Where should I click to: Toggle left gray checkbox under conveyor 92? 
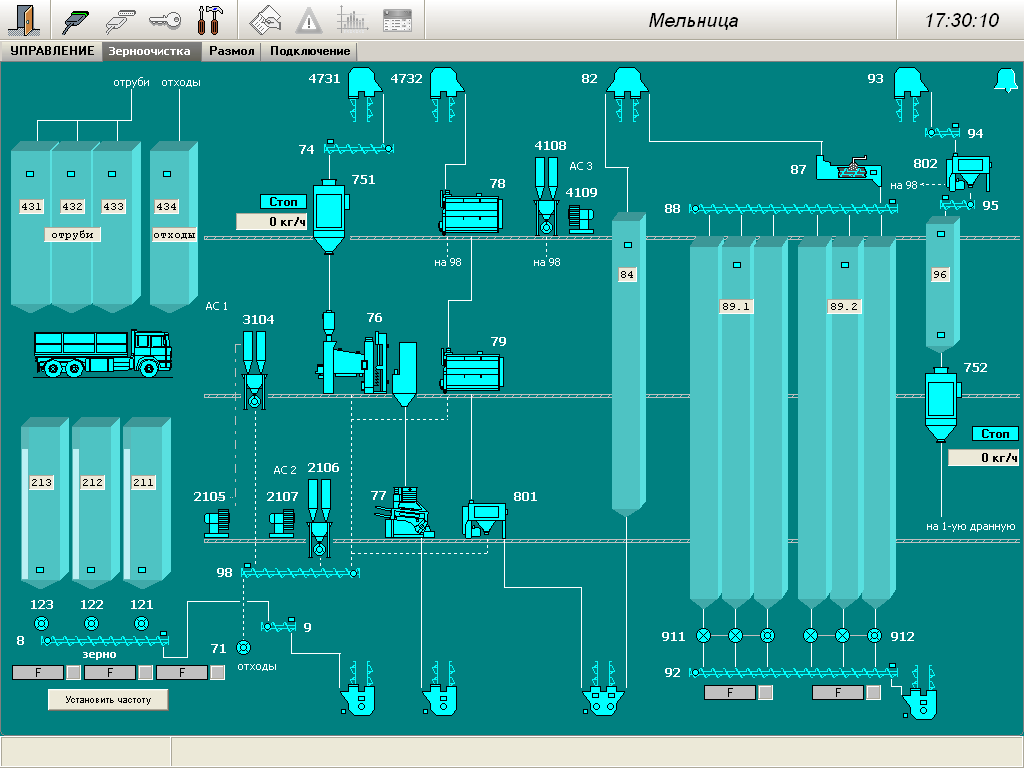[766, 692]
